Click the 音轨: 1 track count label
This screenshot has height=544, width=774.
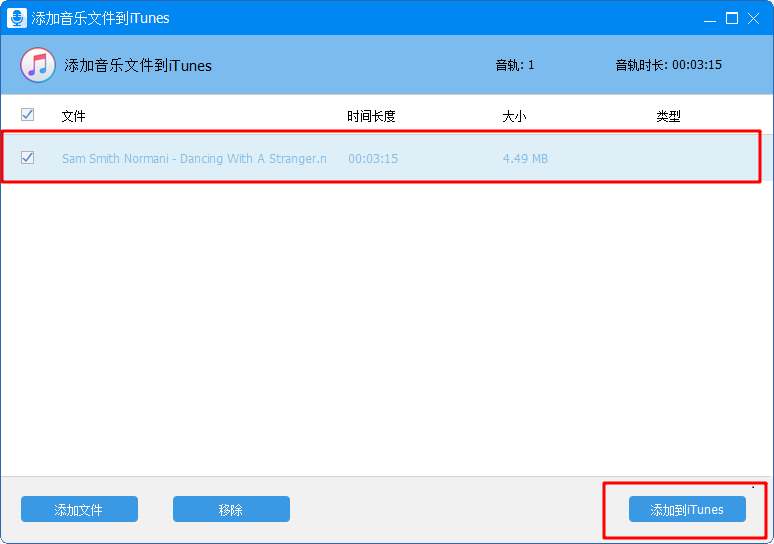click(515, 65)
